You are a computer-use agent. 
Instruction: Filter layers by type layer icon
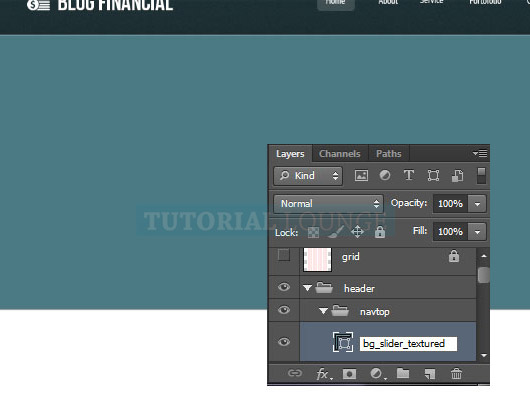tap(409, 175)
